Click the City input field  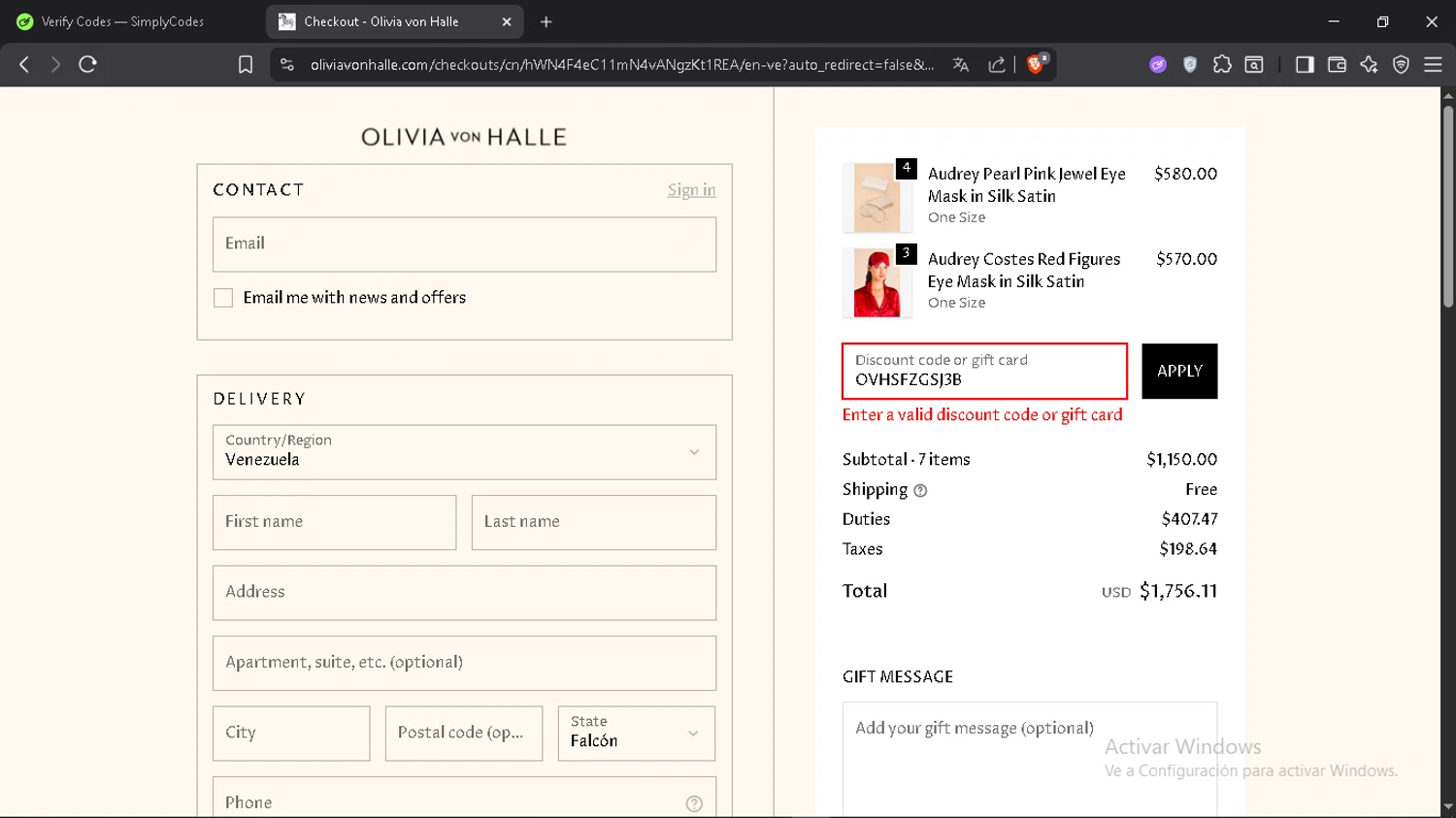[x=291, y=734]
